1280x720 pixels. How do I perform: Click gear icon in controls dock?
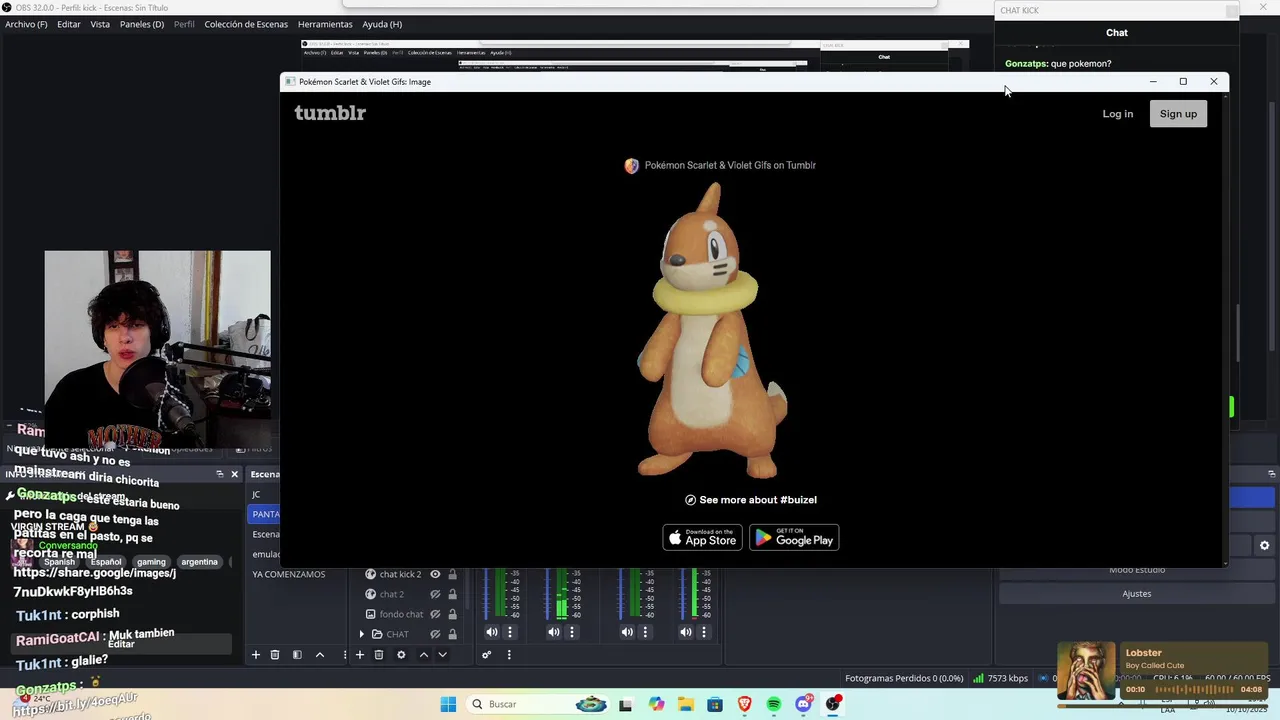[x=1264, y=546]
